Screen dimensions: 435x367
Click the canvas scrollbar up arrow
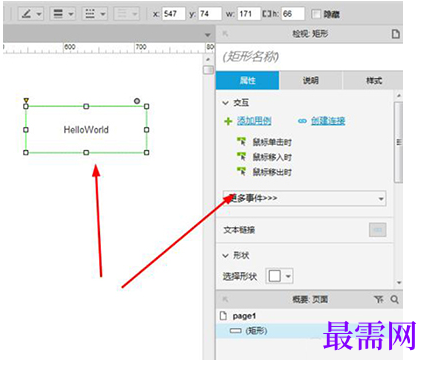click(x=208, y=60)
